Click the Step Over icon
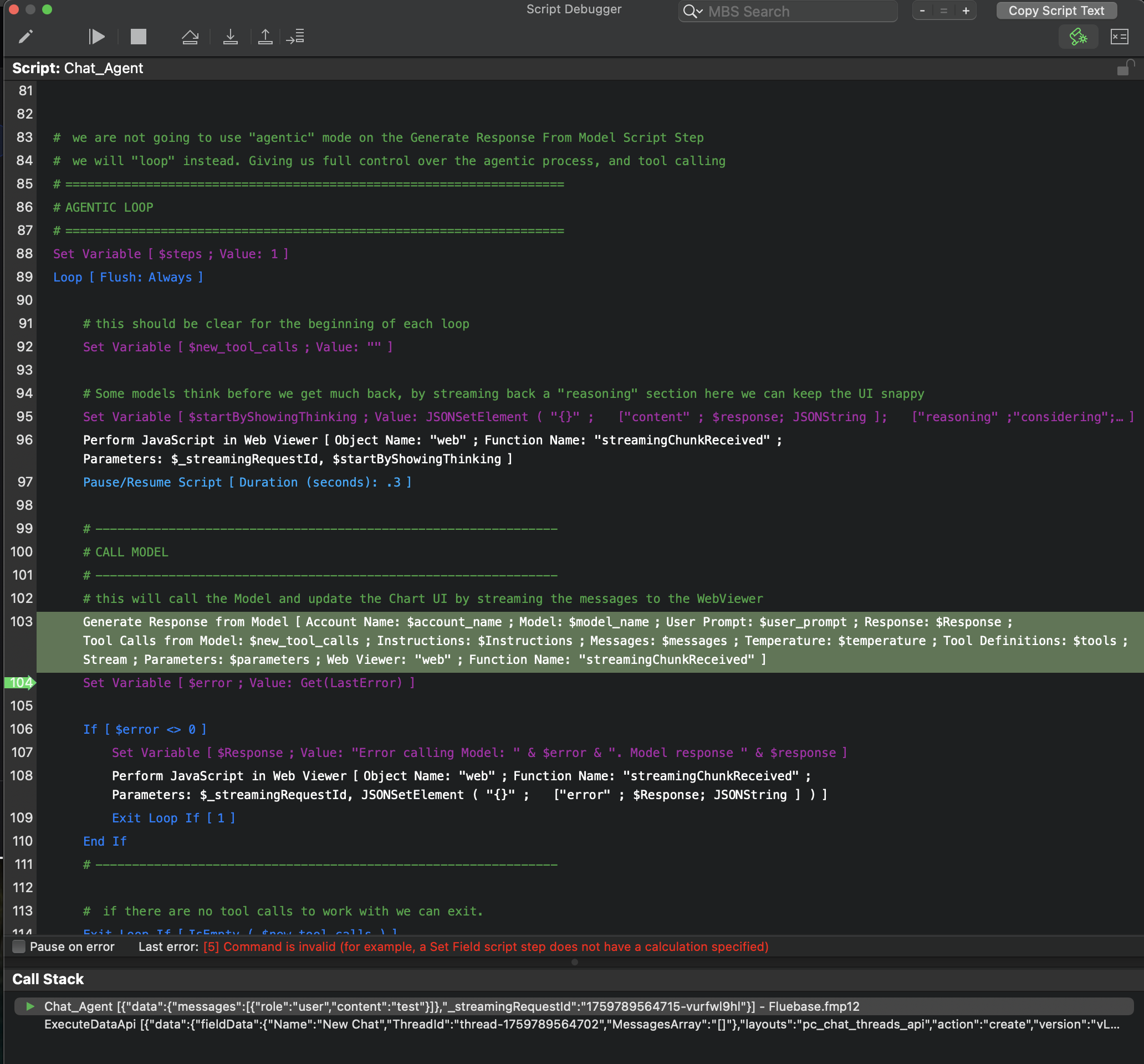 click(x=190, y=37)
